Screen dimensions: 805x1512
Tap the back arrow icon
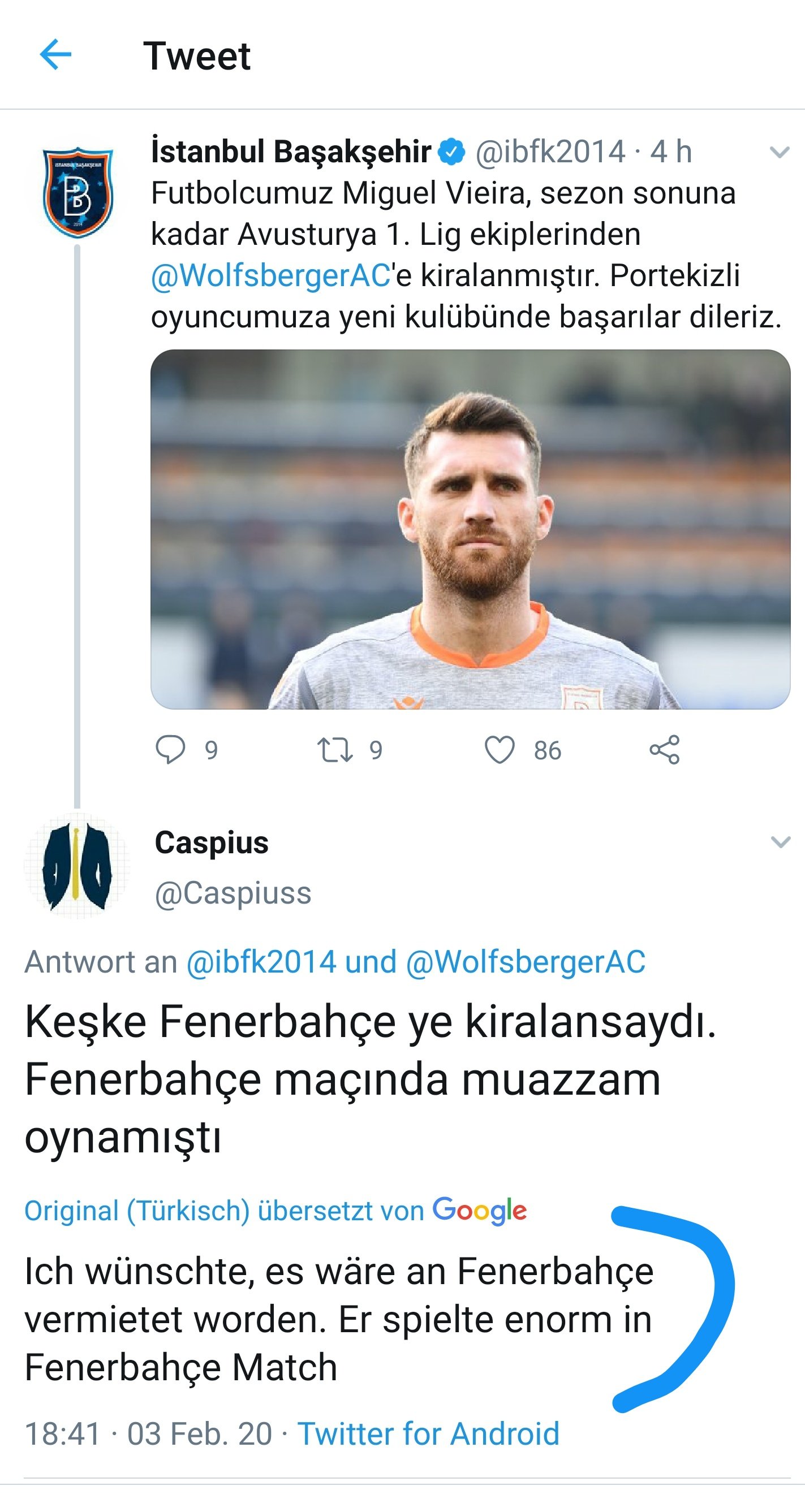55,55
